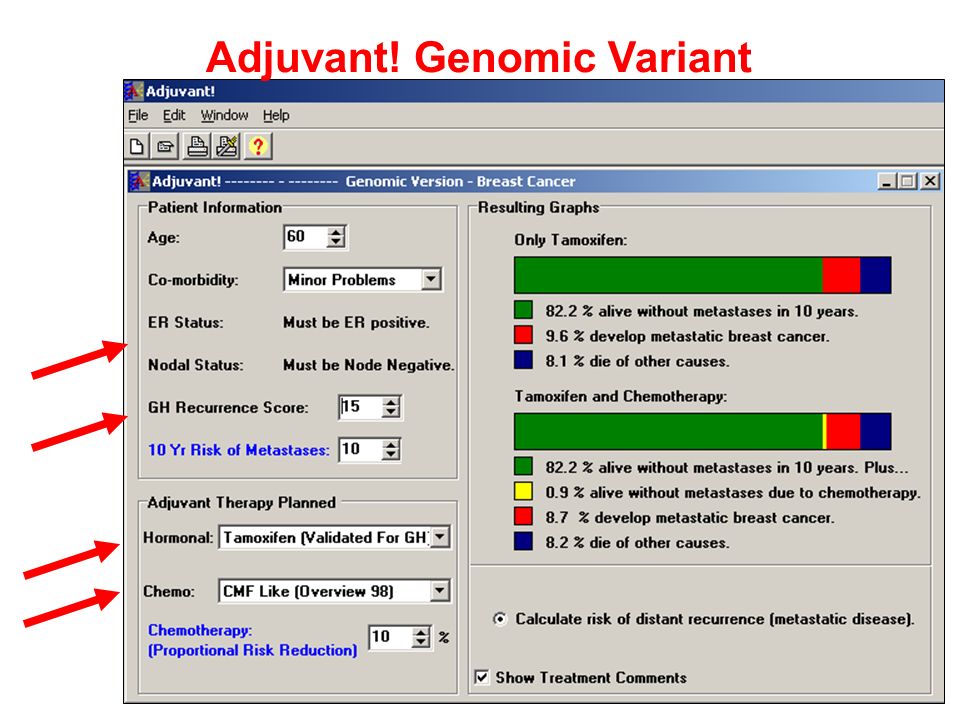The height and width of the screenshot is (720, 960).
Task: Select Calculate risk of distant recurrence radio button
Action: point(500,619)
